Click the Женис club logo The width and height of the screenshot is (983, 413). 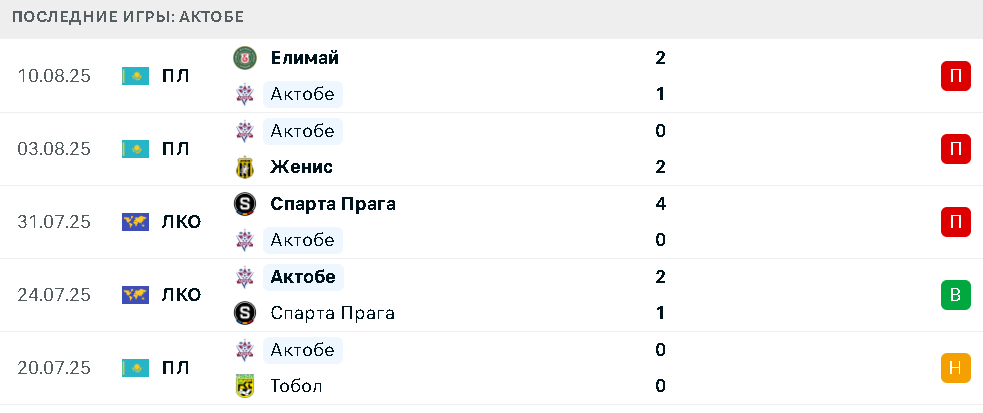[244, 167]
